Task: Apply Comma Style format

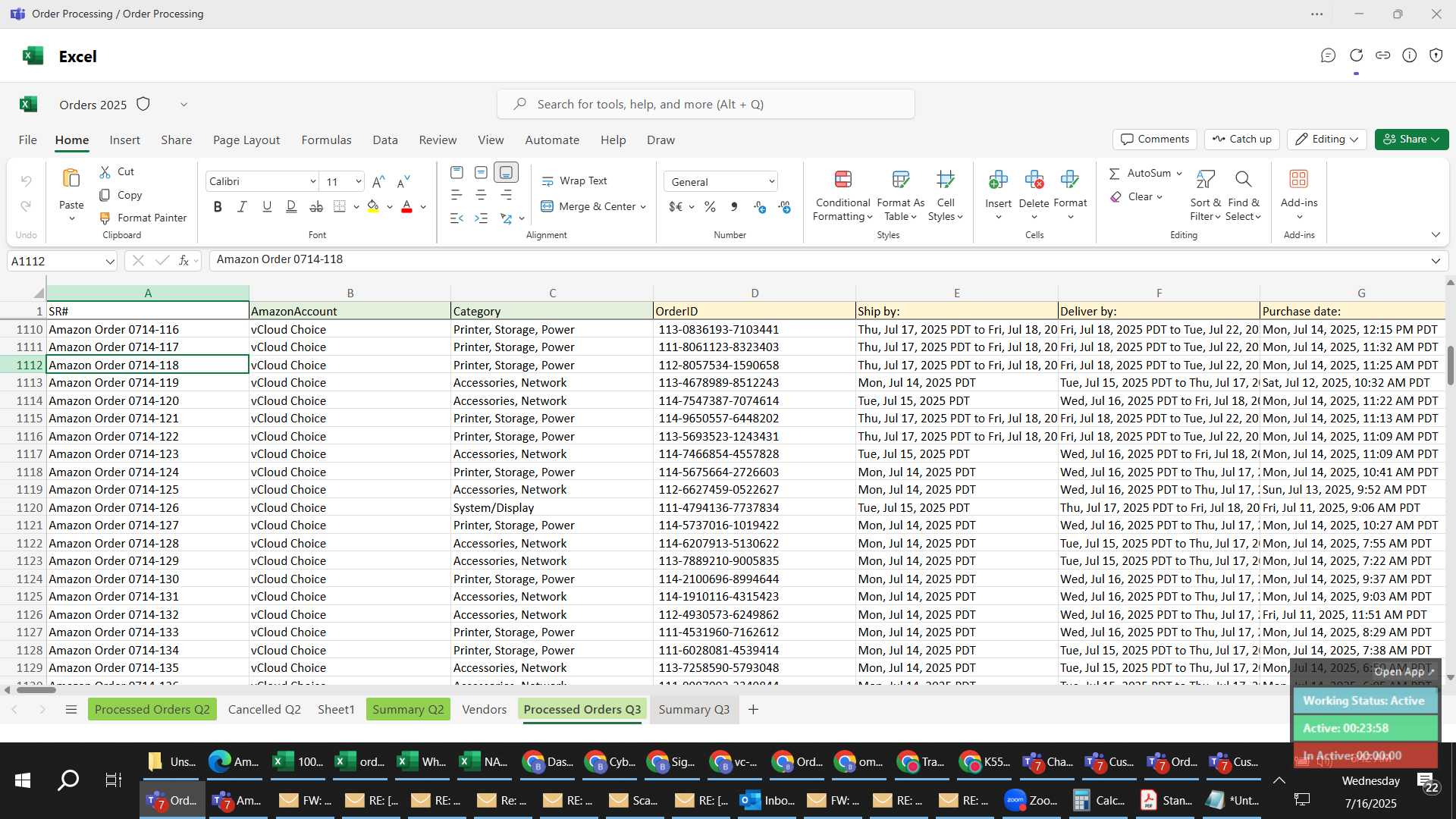Action: click(733, 206)
